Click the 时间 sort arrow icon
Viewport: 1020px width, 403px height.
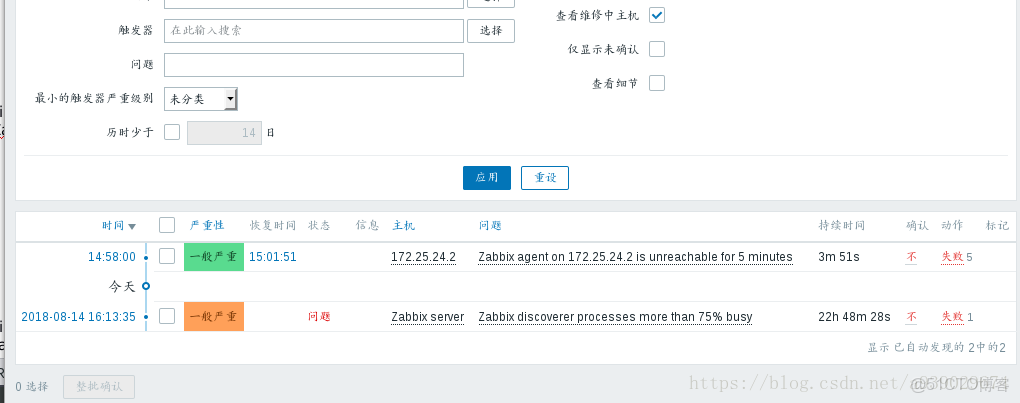coord(132,226)
